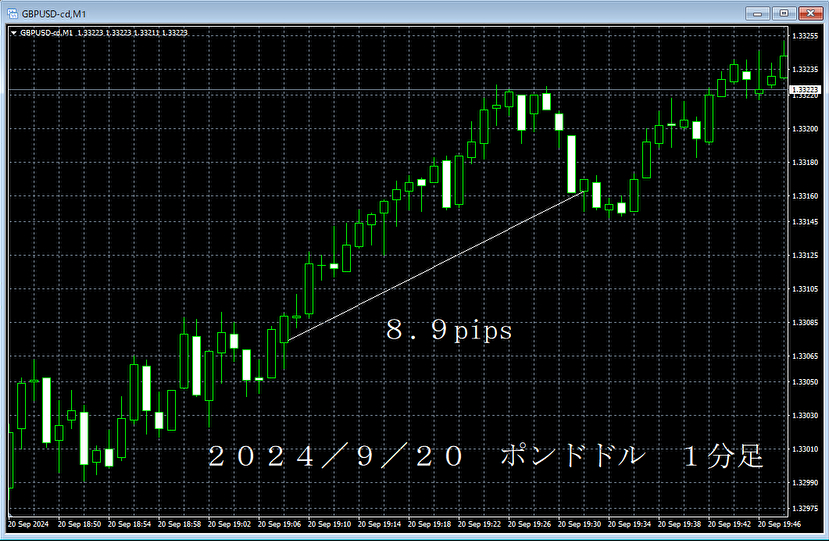Click price axis label 1.33085
Image resolution: width=829 pixels, height=542 pixels.
805,323
